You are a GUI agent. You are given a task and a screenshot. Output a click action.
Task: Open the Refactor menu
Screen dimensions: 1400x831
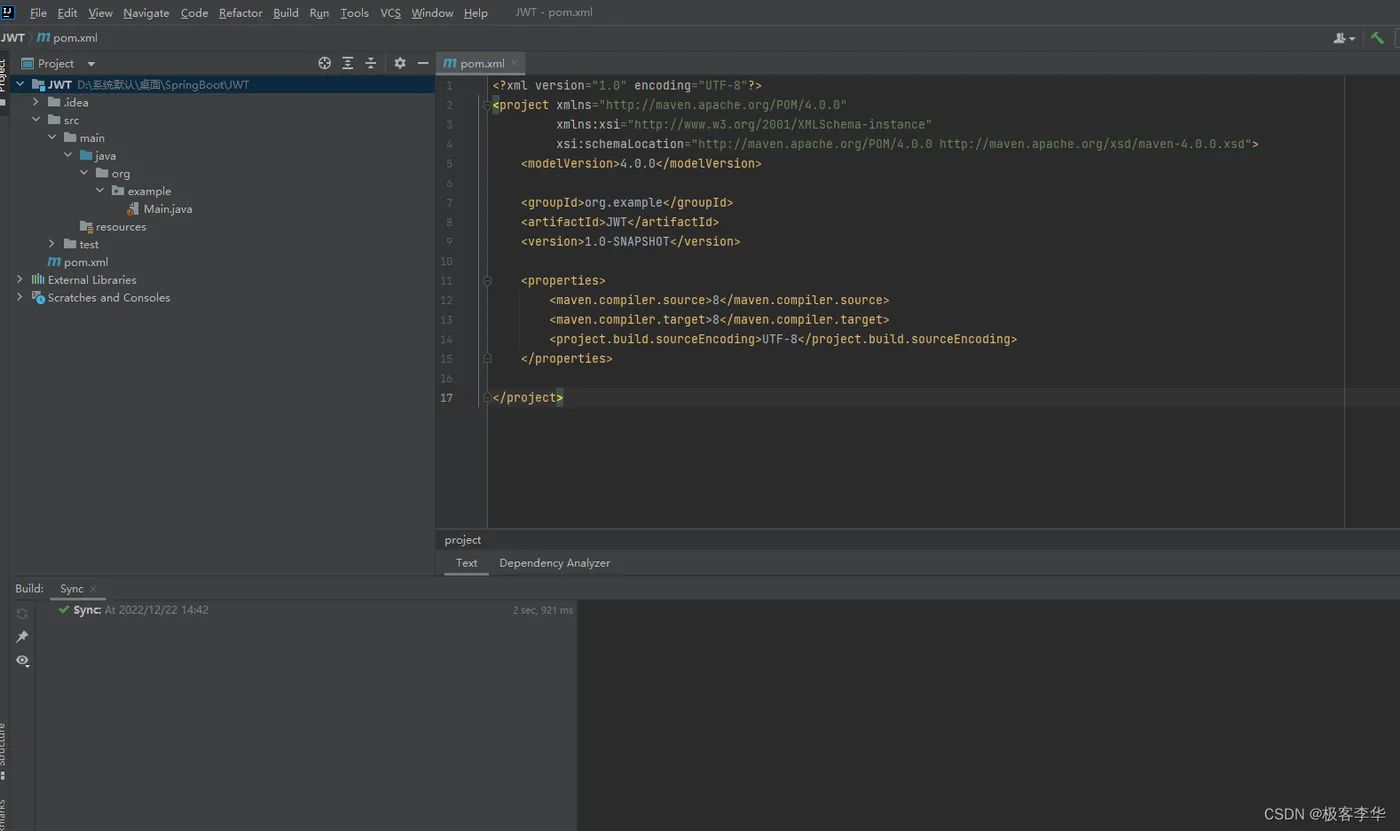pyautogui.click(x=241, y=13)
